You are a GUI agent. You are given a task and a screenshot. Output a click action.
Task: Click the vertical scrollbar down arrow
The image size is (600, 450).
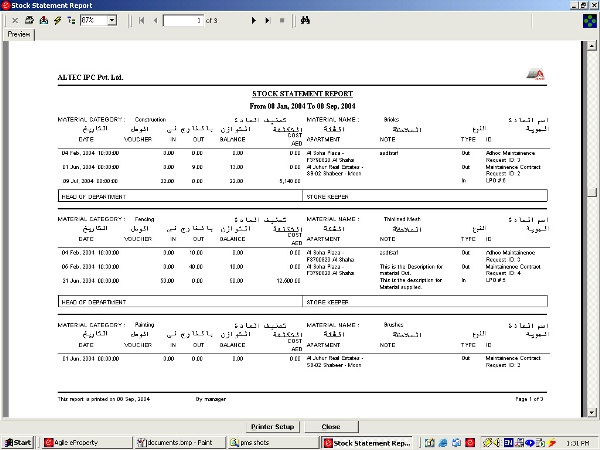(x=592, y=412)
